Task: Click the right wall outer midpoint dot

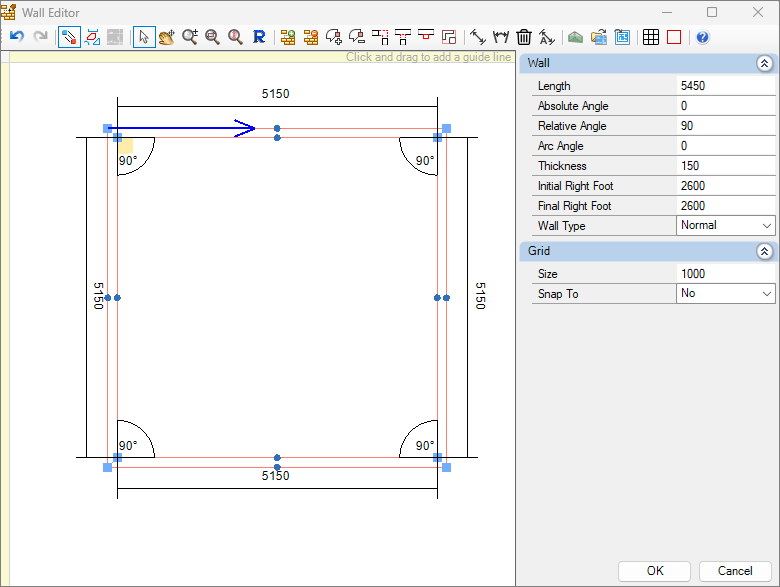Action: tap(446, 297)
